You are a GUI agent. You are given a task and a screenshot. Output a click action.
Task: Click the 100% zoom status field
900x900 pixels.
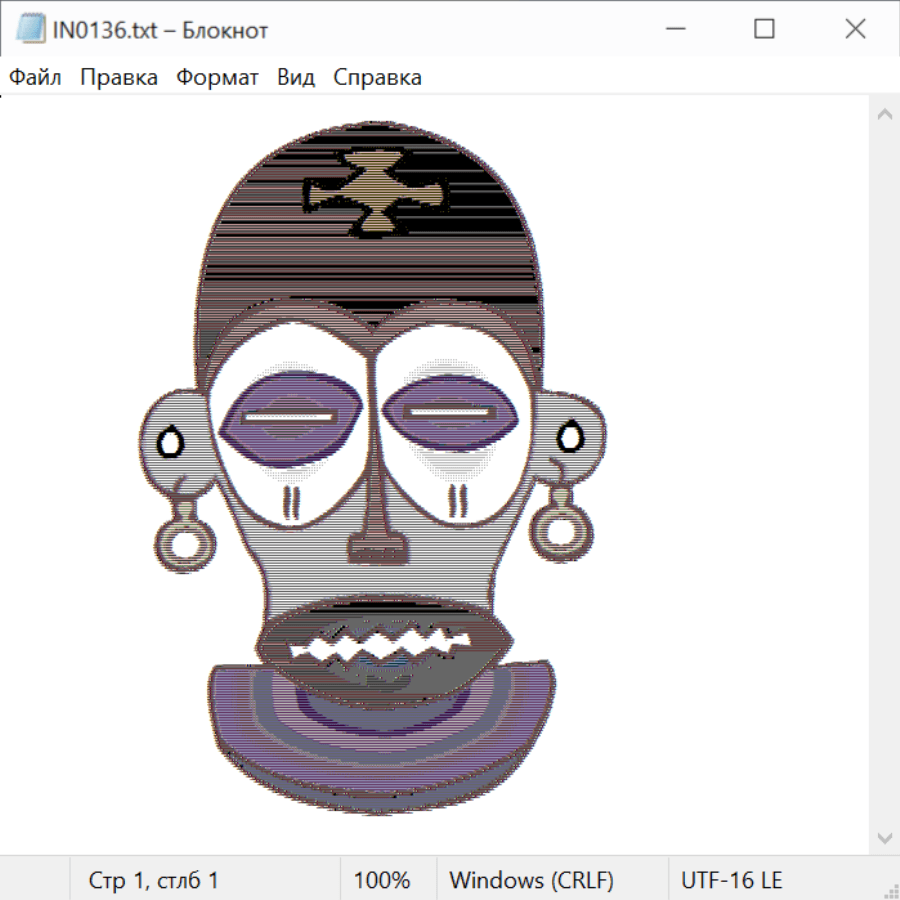382,880
